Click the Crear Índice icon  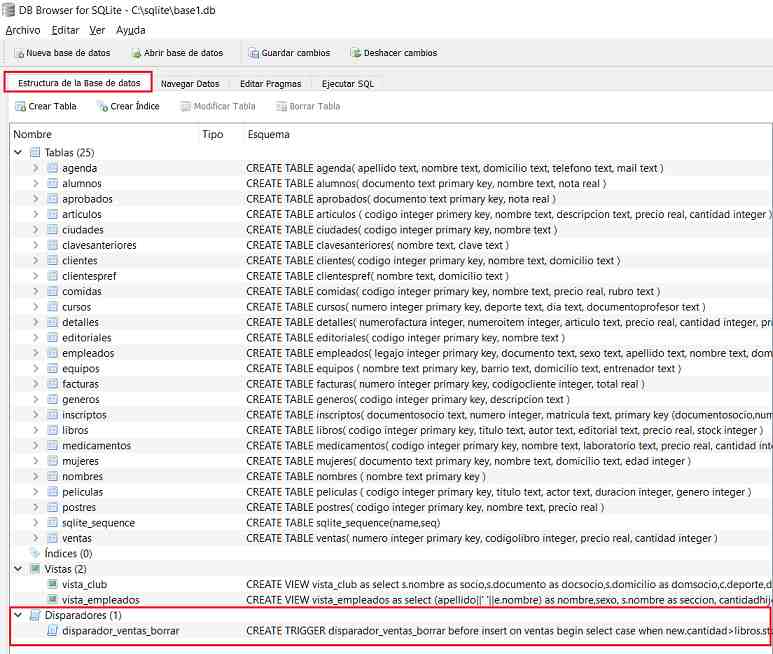click(103, 106)
